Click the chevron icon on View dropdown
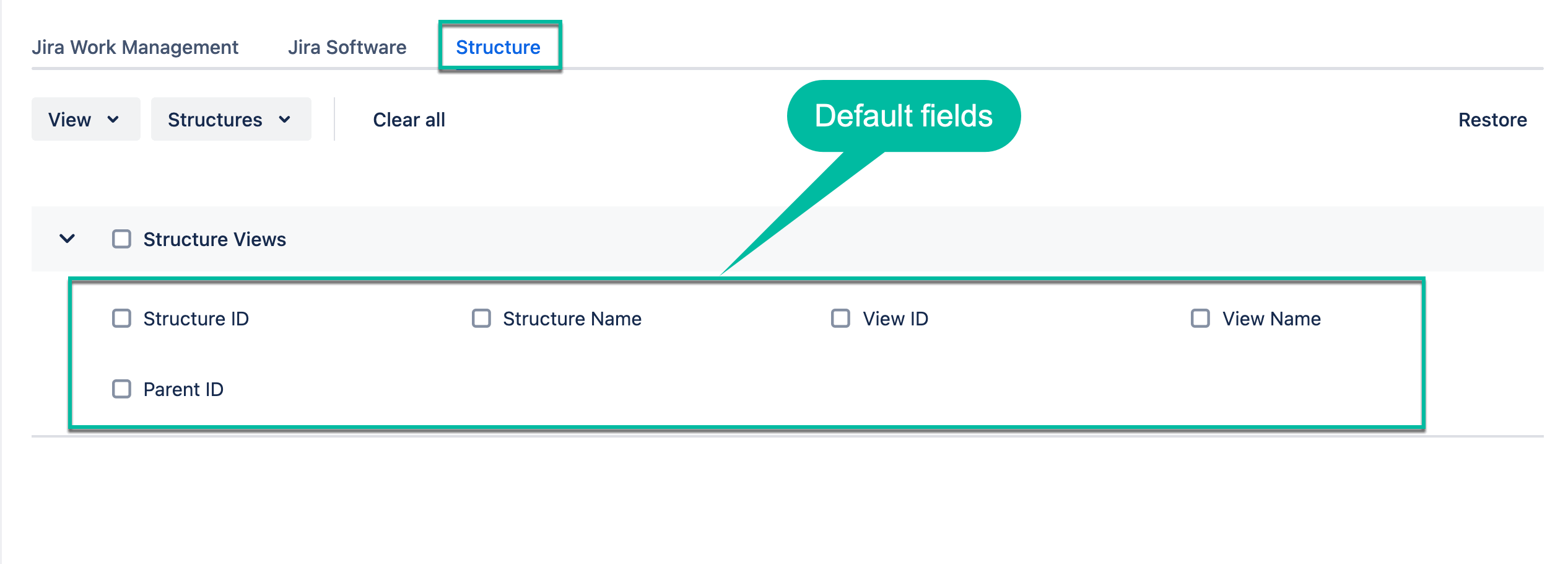This screenshot has width=1568, height=564. click(x=113, y=120)
